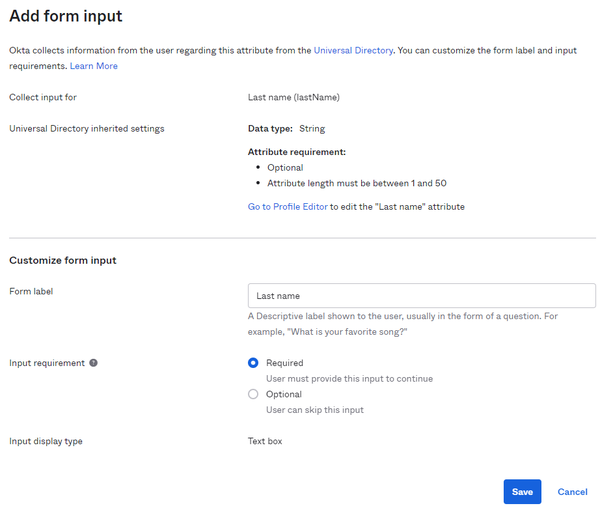Viewport: 600px width, 508px height.
Task: Click the 'Universal Directory inherited settings' label
Action: pos(87,129)
